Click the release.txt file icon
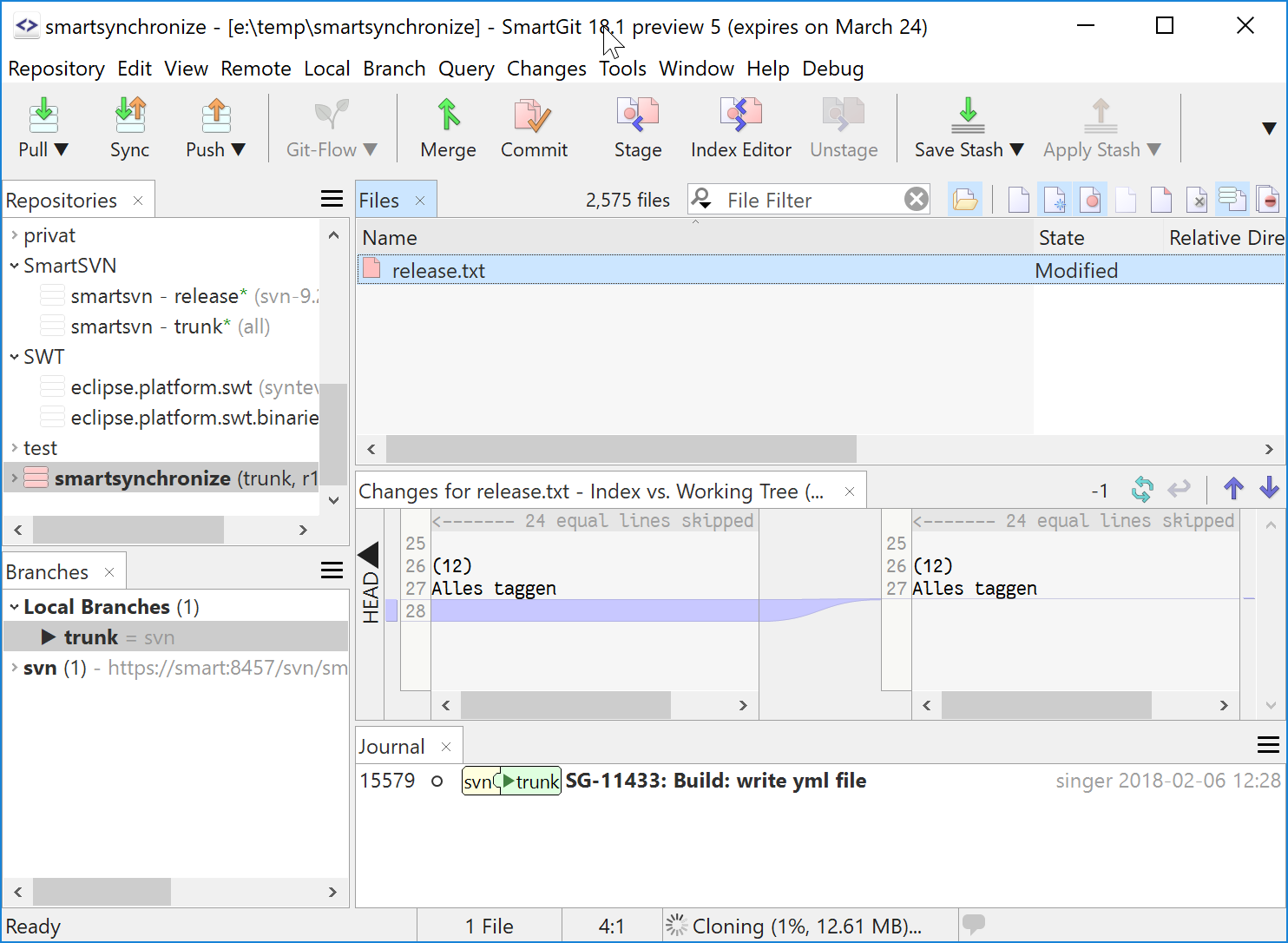The image size is (1288, 943). click(x=371, y=268)
